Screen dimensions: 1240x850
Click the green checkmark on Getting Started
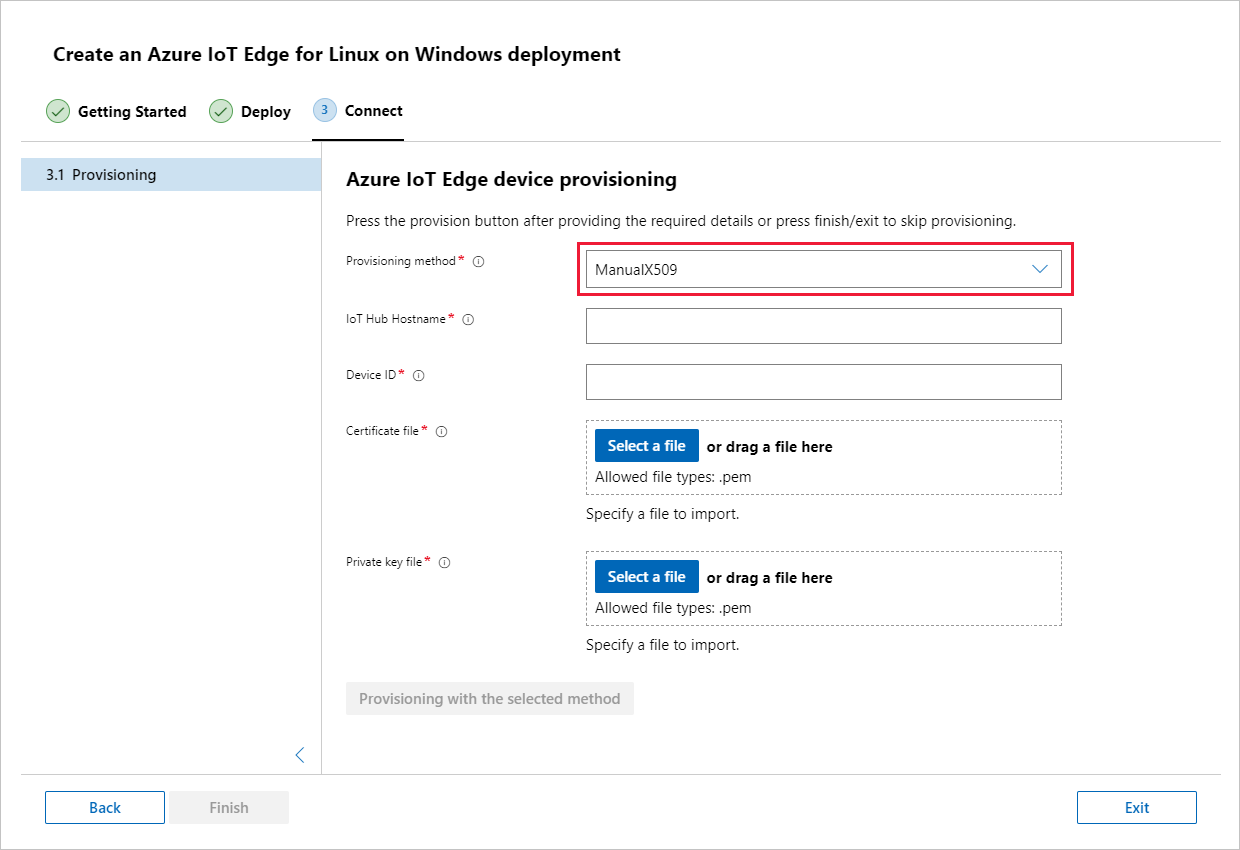pos(58,111)
